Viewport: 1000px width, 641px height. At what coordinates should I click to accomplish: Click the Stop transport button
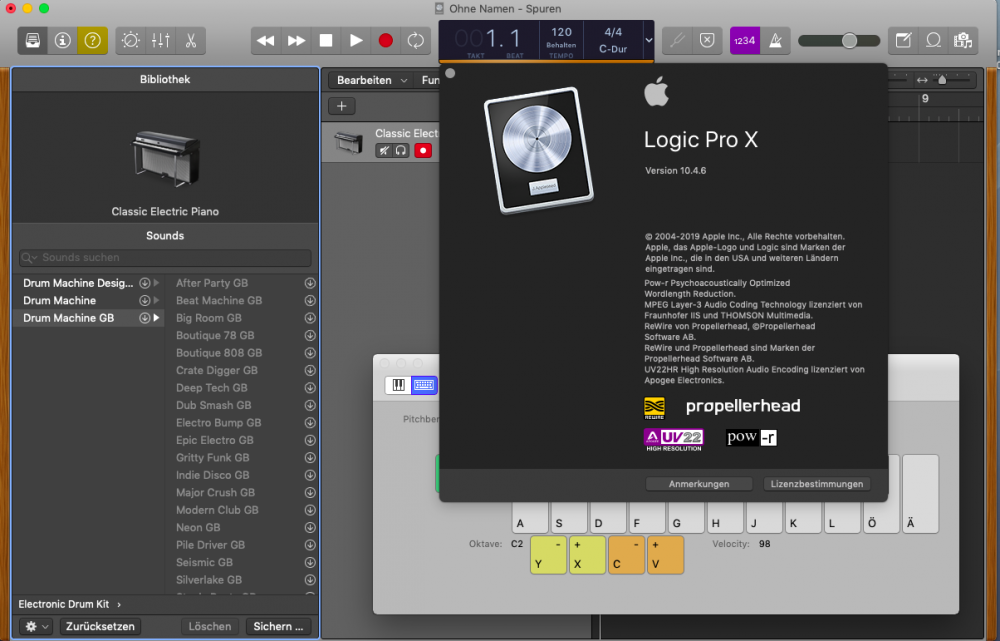pos(326,41)
